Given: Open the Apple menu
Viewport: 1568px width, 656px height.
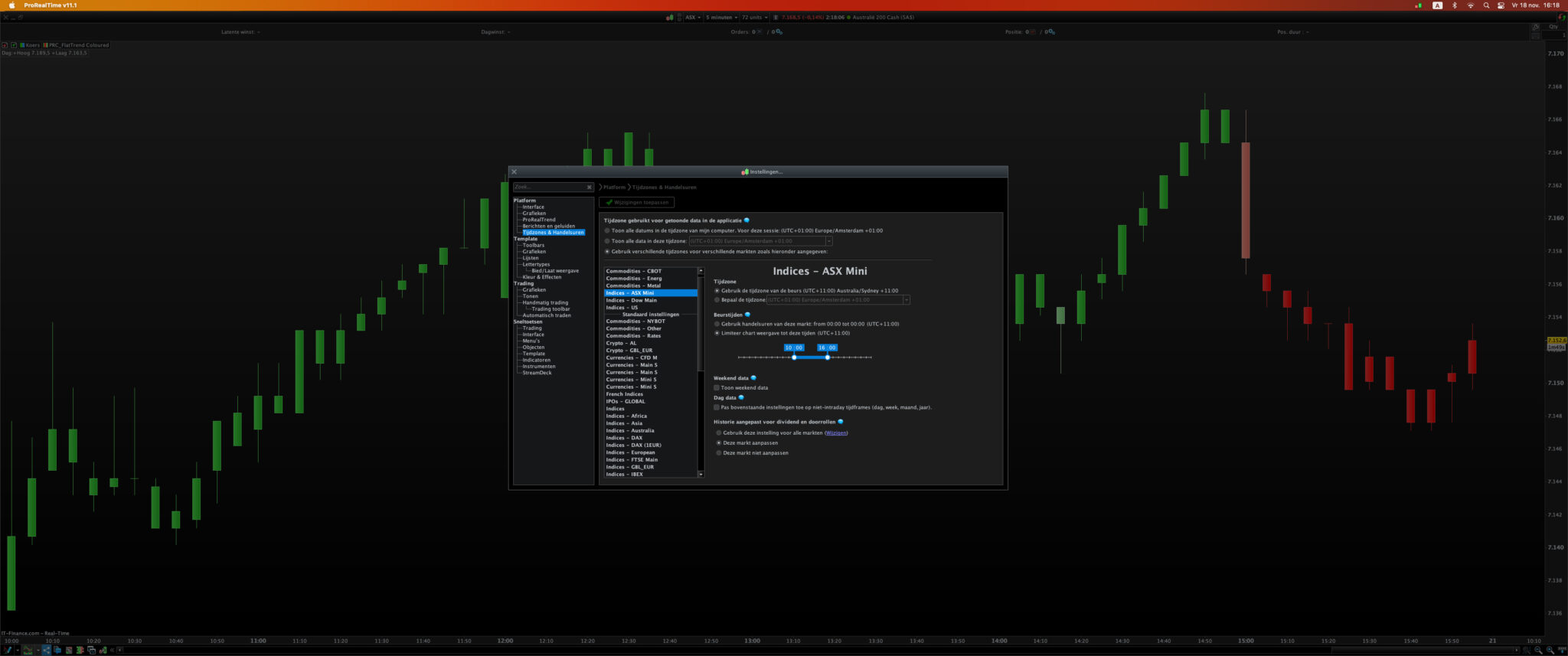Looking at the screenshot, I should tap(11, 5).
